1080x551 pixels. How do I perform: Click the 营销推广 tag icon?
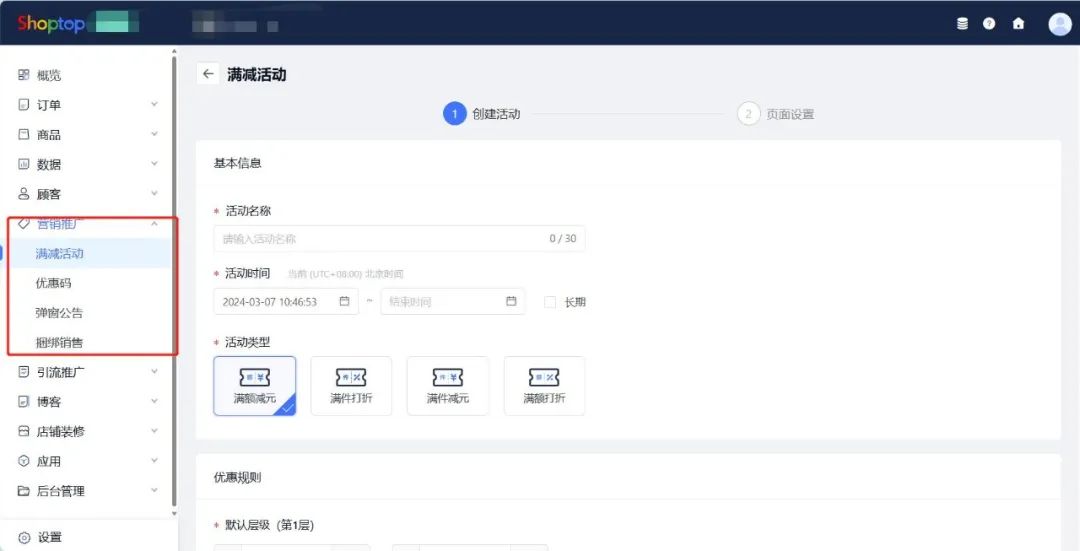tap(24, 224)
